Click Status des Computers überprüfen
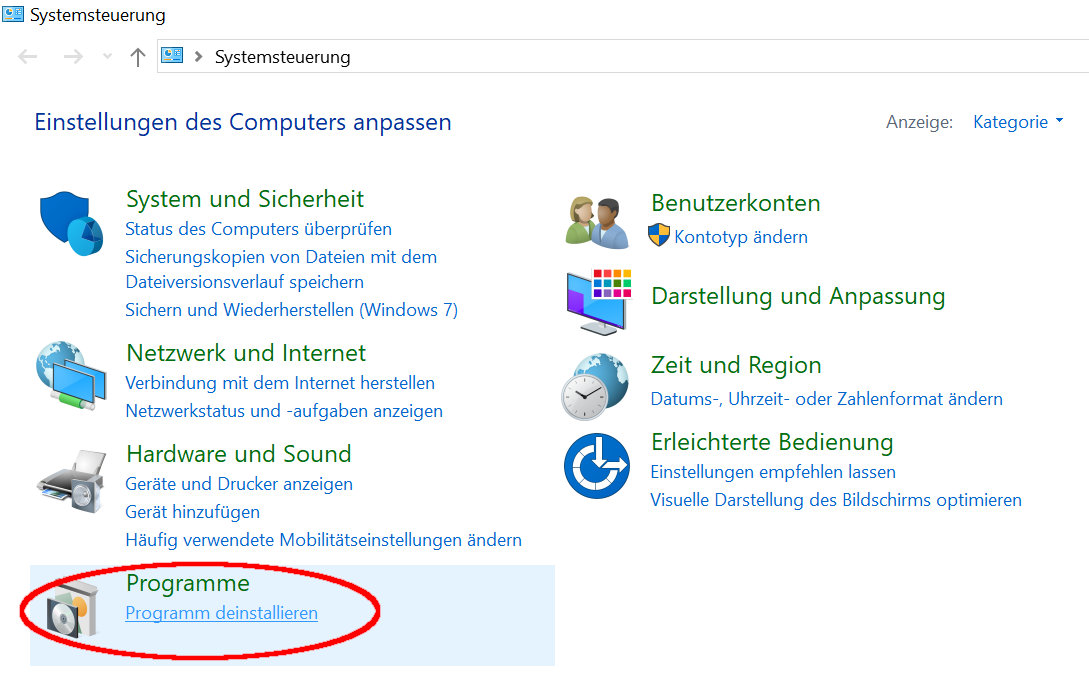Viewport: 1089px width, 696px height. (258, 229)
